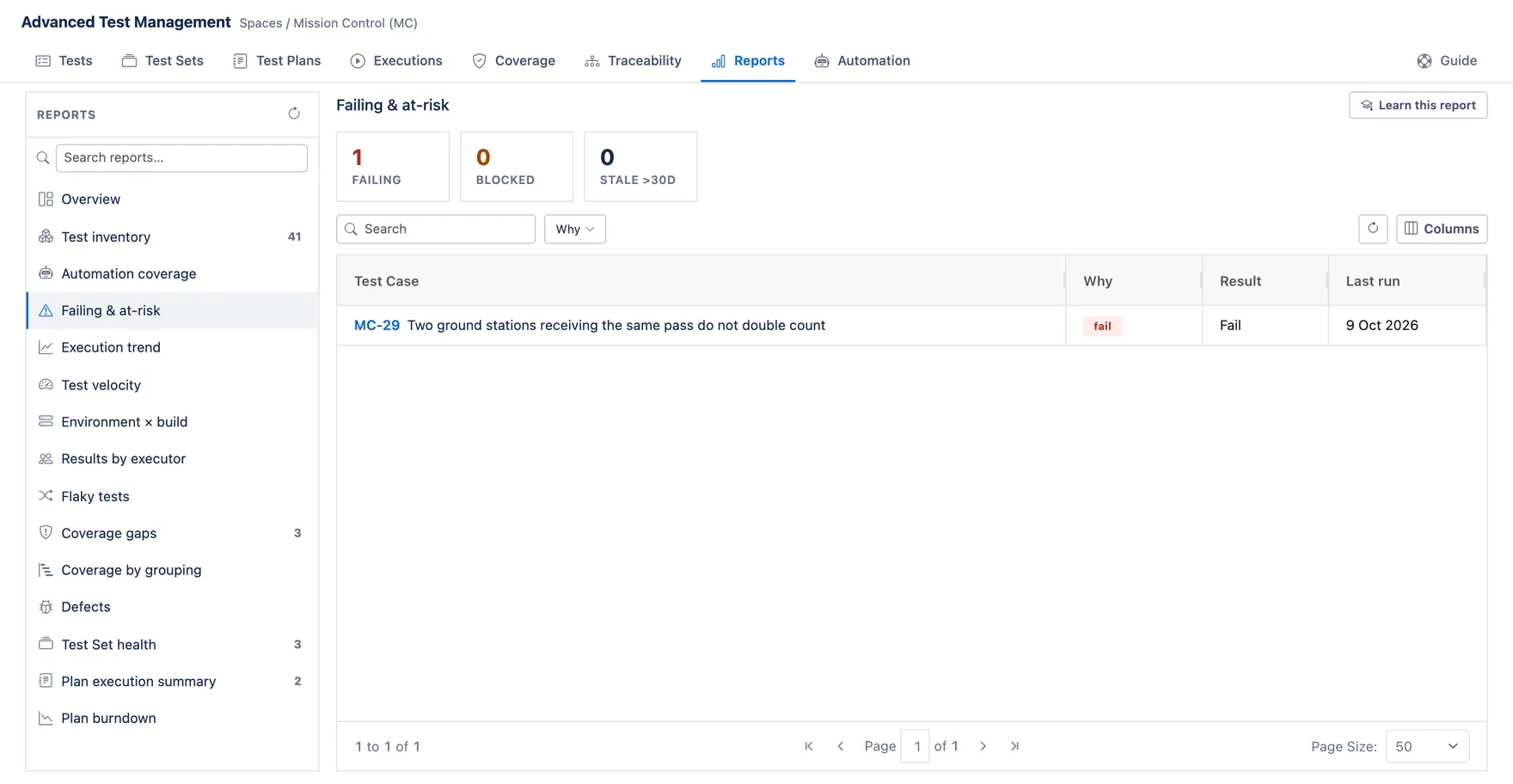Image resolution: width=1513 pixels, height=784 pixels.
Task: Switch to the Executions tab
Action: tap(396, 60)
